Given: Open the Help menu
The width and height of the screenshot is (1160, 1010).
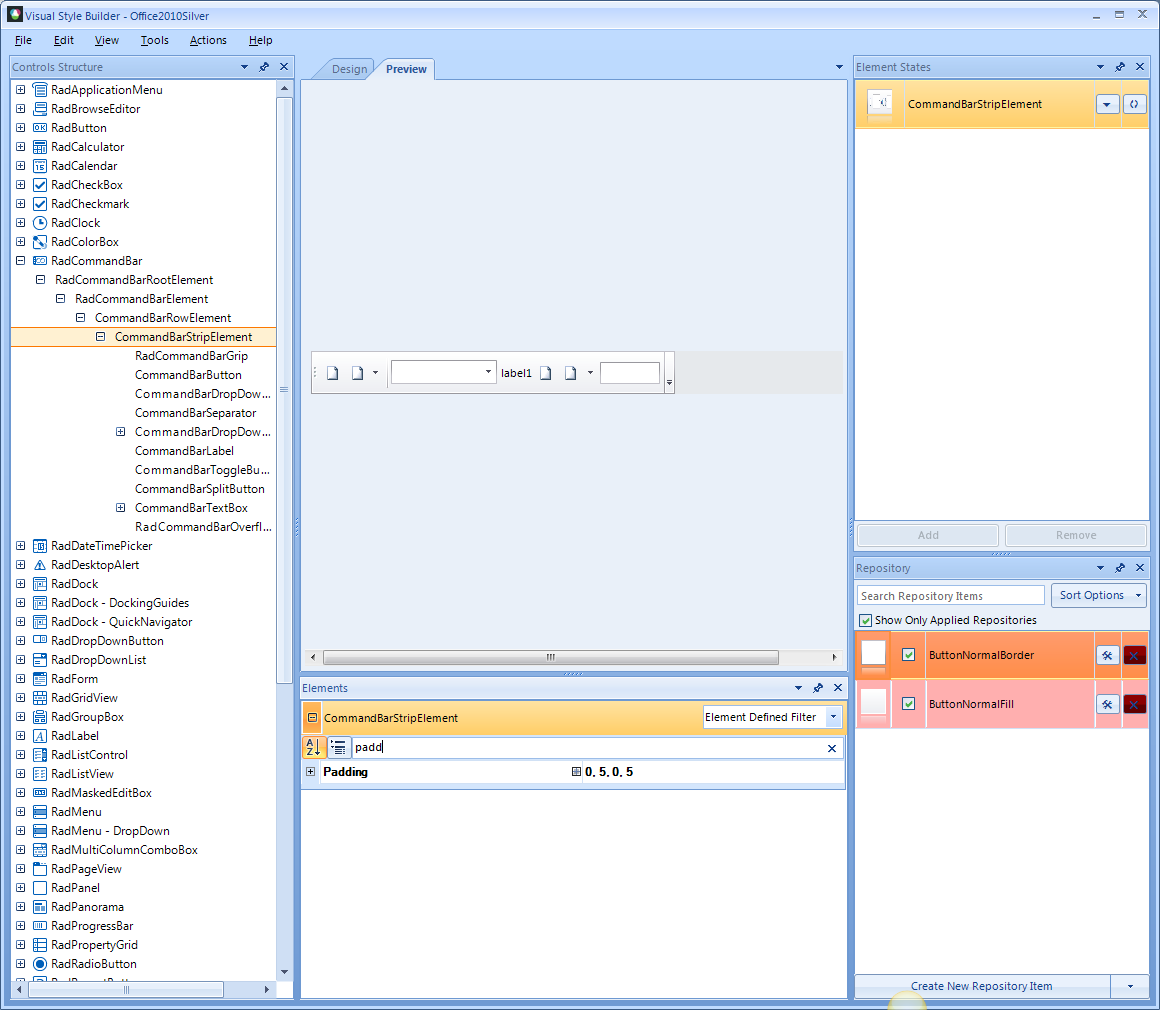Looking at the screenshot, I should click(260, 40).
